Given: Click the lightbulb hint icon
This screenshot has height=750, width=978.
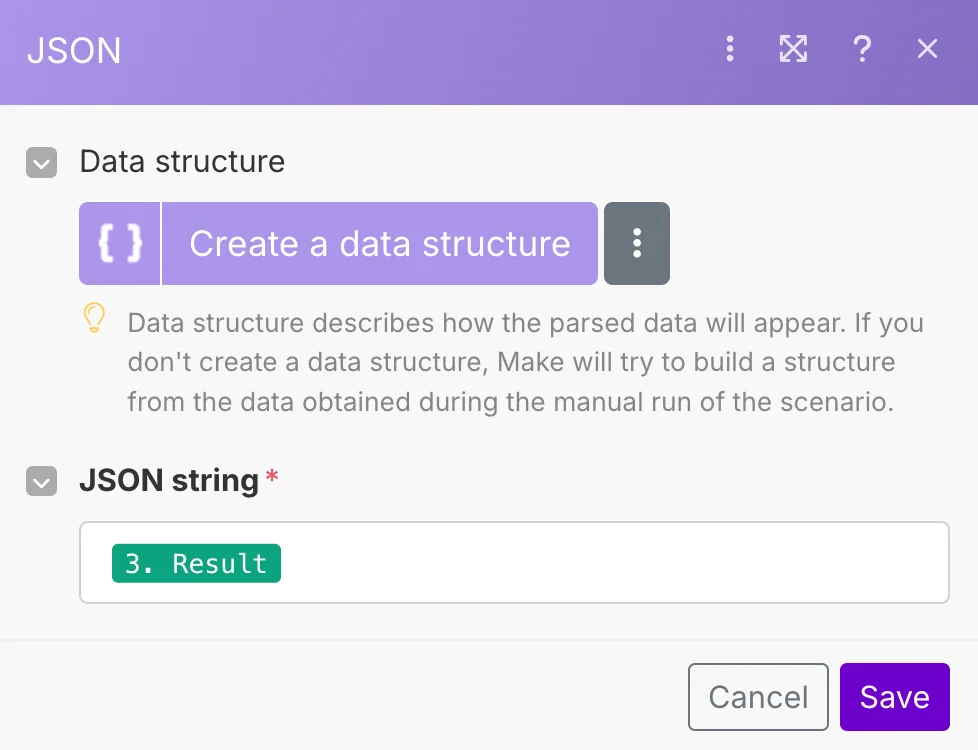Looking at the screenshot, I should point(94,318).
